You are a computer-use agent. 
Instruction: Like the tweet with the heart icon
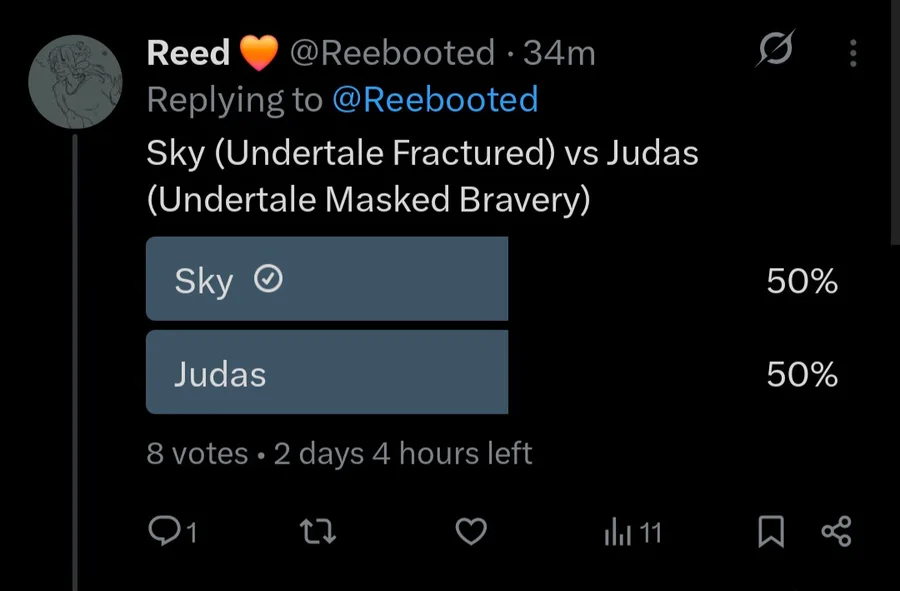(470, 533)
